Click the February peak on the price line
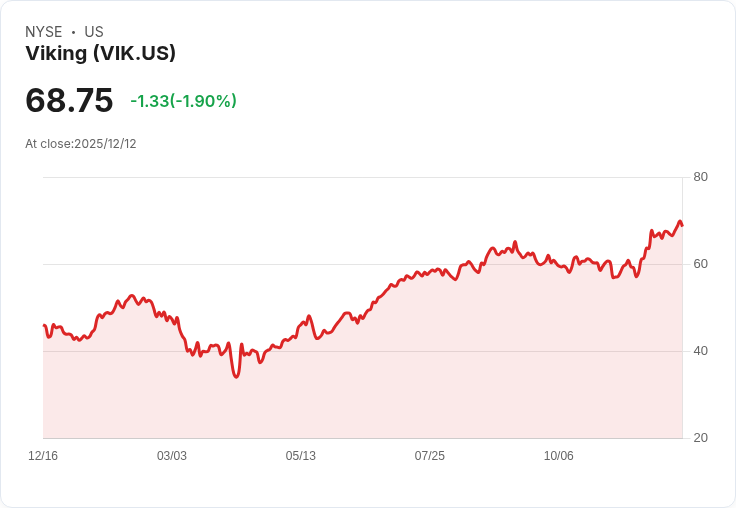This screenshot has height=508, width=736. [132, 295]
